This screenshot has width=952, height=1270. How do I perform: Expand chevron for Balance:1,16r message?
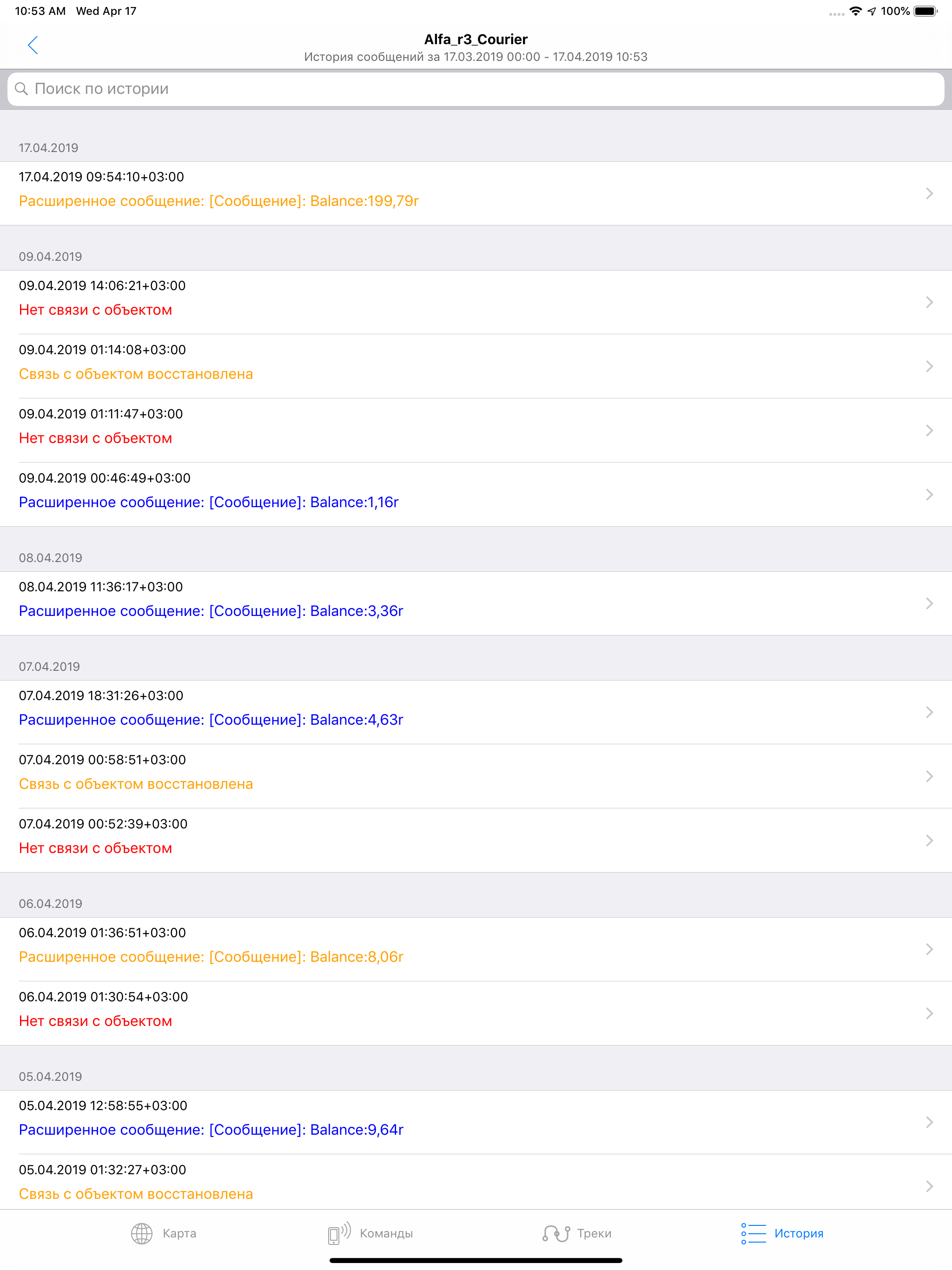(x=930, y=494)
